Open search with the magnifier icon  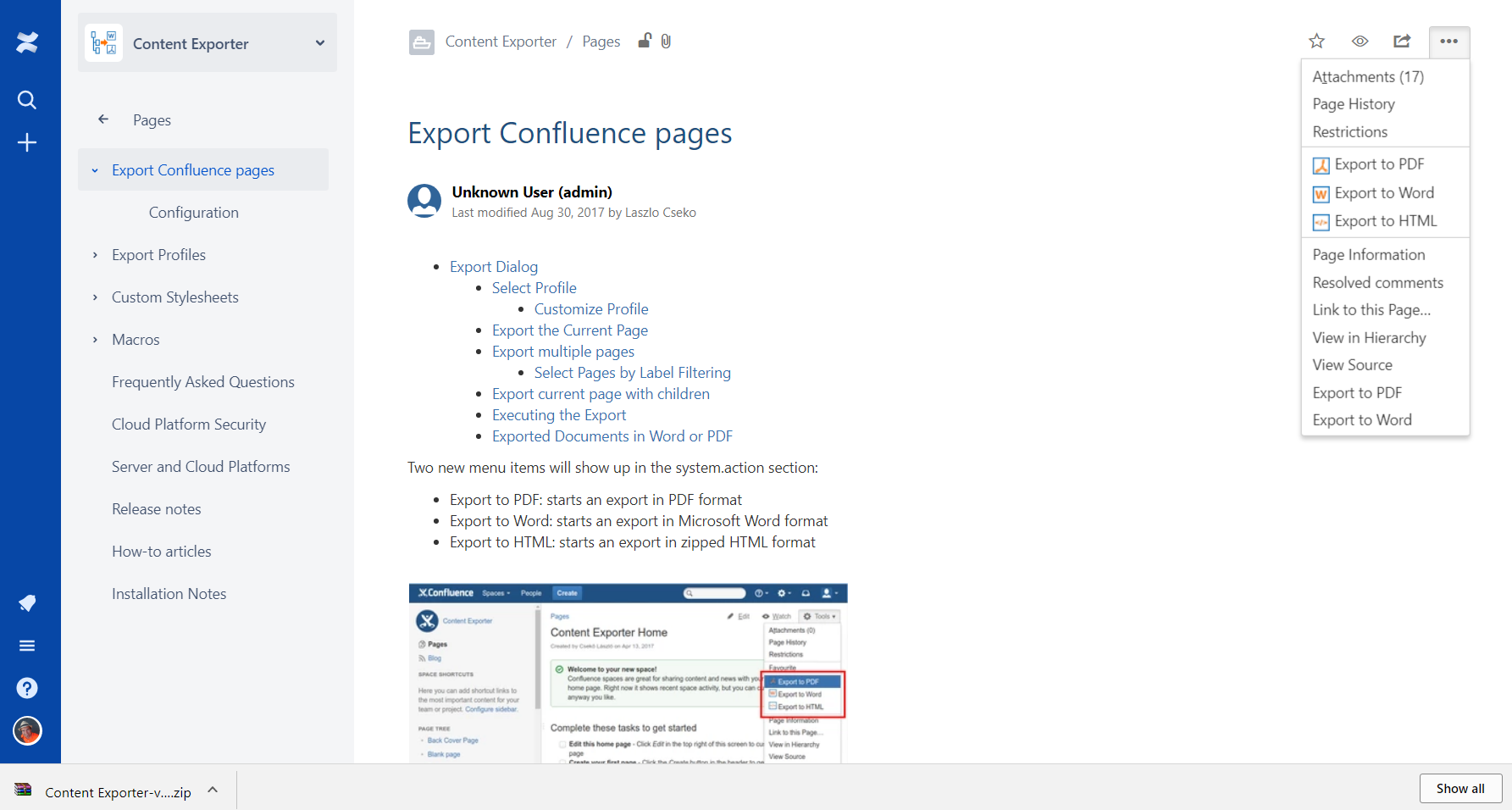27,99
